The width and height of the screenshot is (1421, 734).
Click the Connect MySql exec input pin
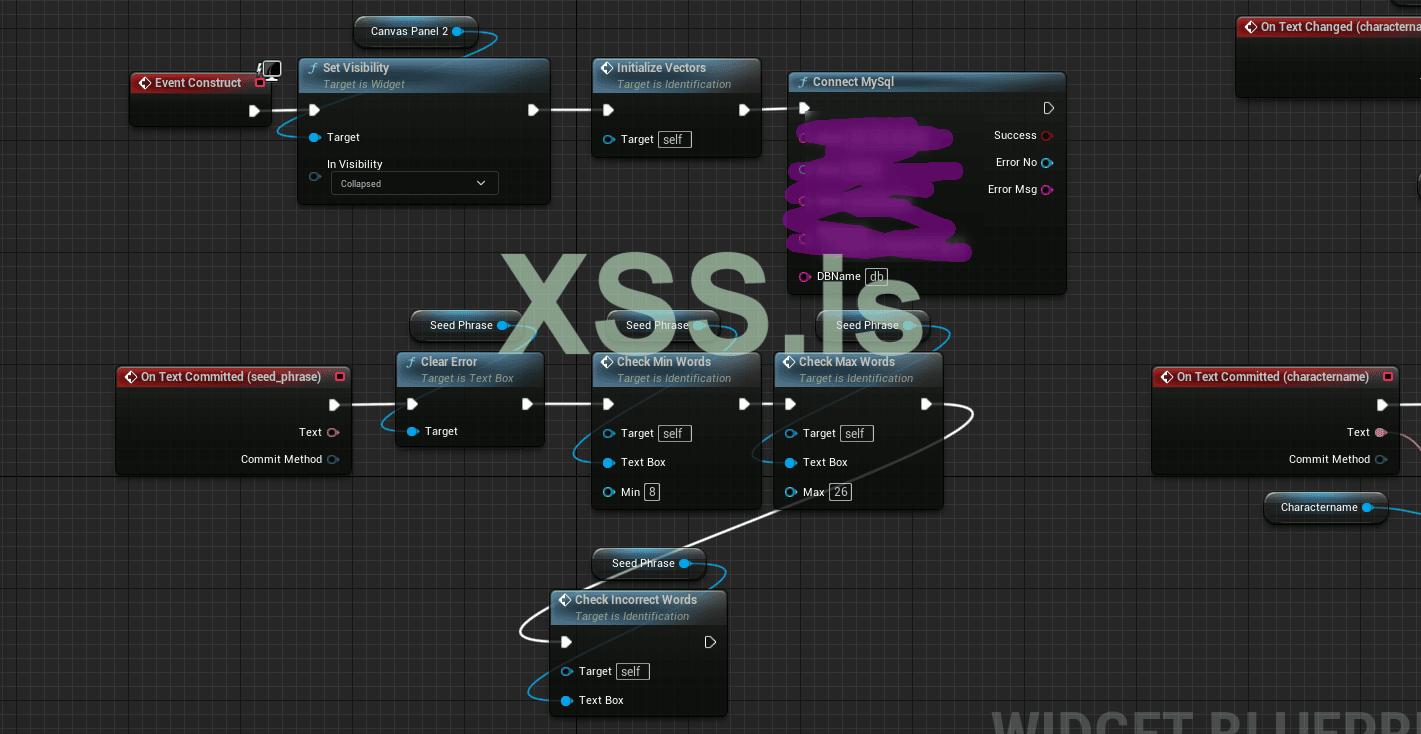point(804,108)
